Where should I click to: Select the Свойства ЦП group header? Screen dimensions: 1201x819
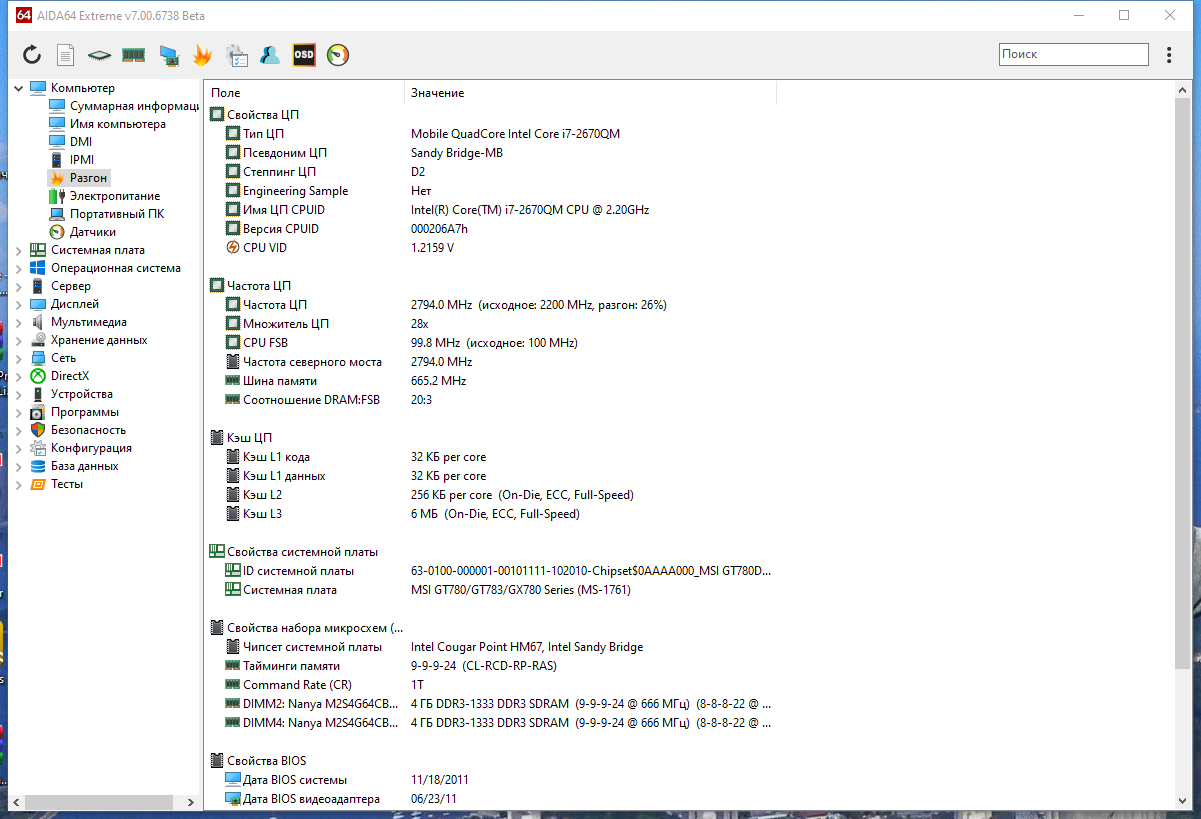(x=263, y=115)
